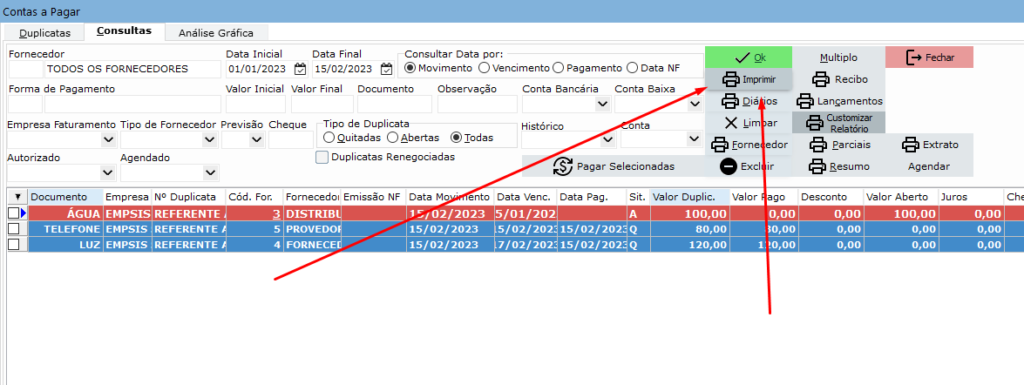Screen dimensions: 1024x385
Task: Open the Agendado dropdown
Action: pyautogui.click(x=210, y=173)
